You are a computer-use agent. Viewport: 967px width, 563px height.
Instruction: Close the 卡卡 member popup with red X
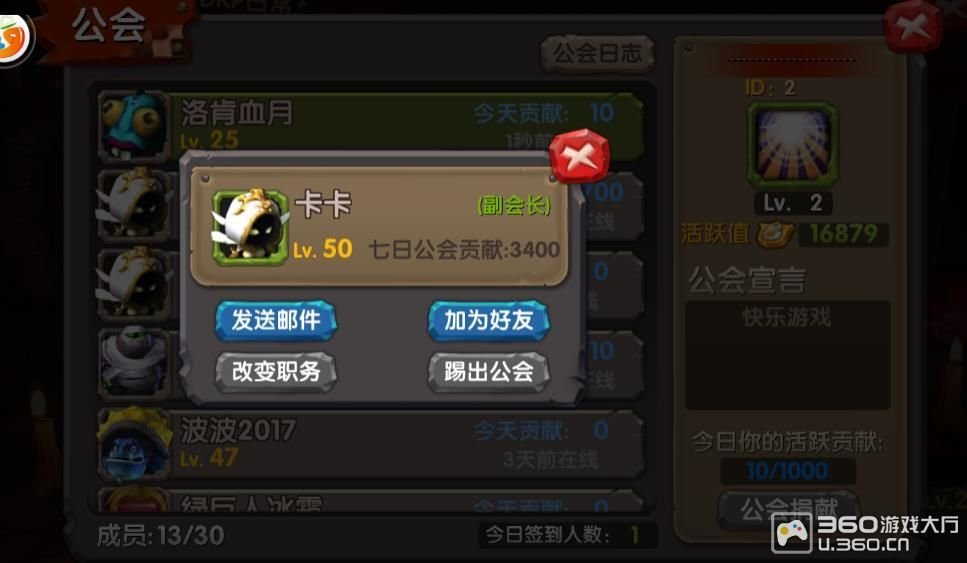(x=578, y=156)
